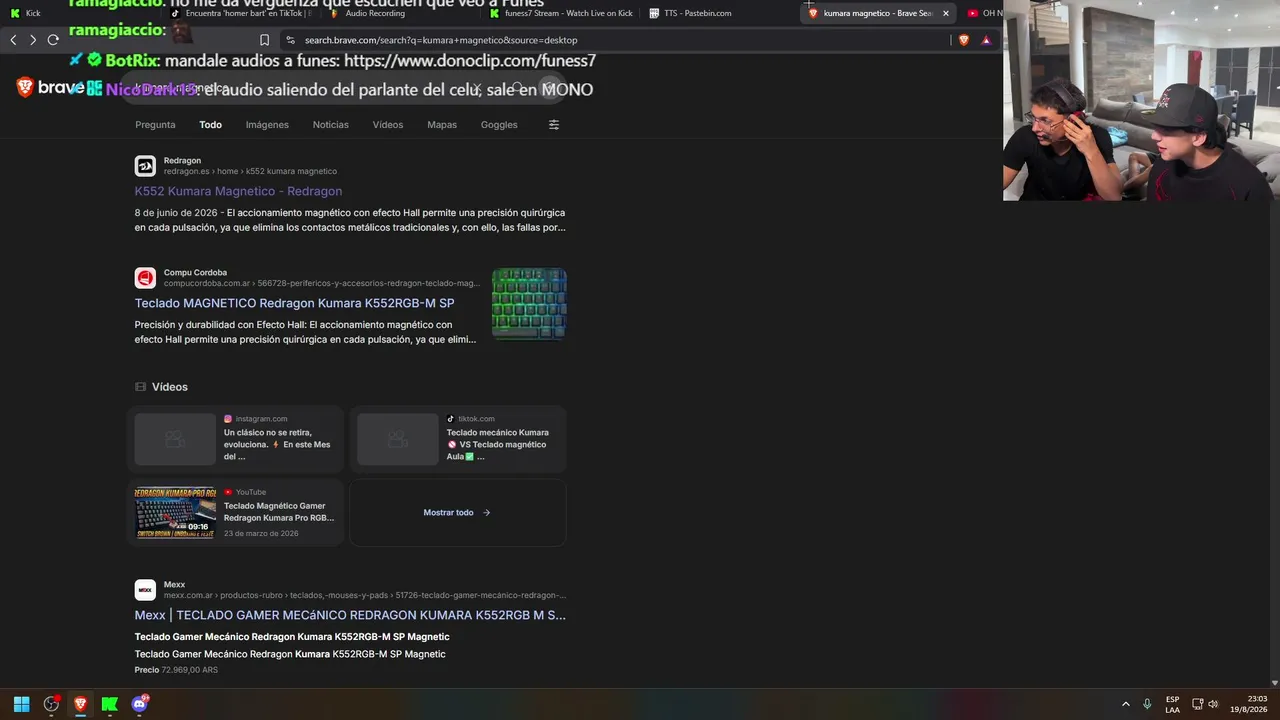
Task: Go back to the previous page
Action: (x=13, y=40)
